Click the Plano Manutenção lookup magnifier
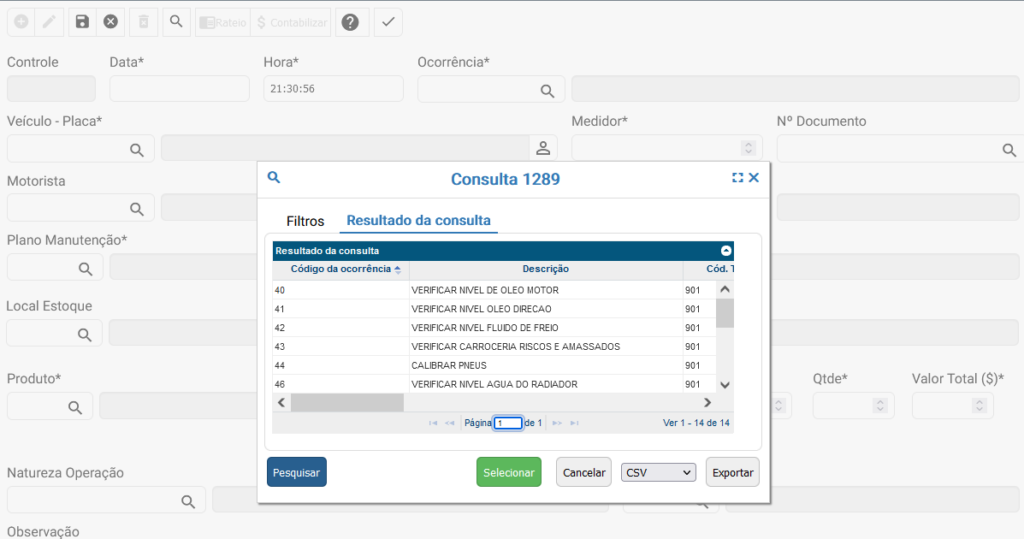1024x539 pixels. pos(86,268)
